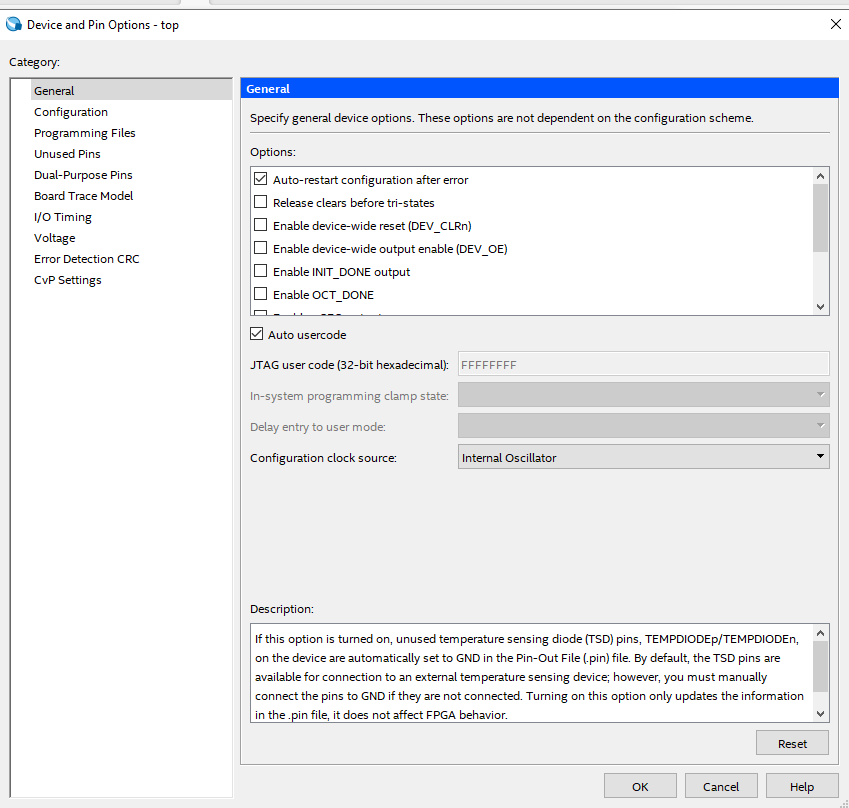Click the 'Configuration clock source:' label

323,458
